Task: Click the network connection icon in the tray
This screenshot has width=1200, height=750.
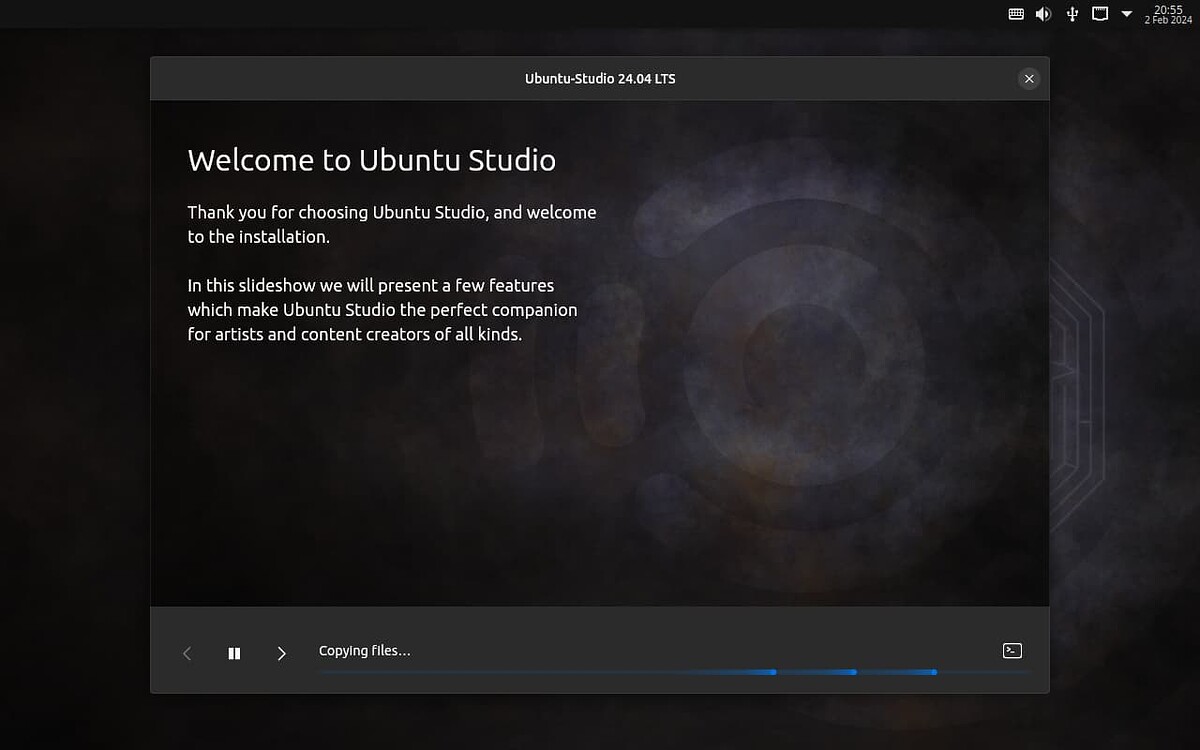Action: (x=1099, y=14)
